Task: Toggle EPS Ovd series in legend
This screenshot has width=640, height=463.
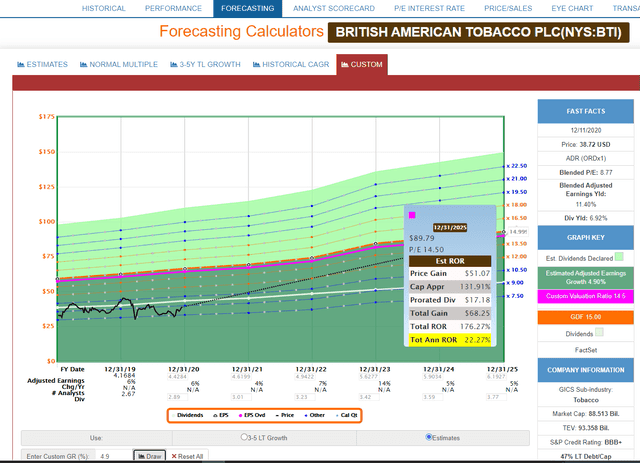Action: click(x=252, y=415)
